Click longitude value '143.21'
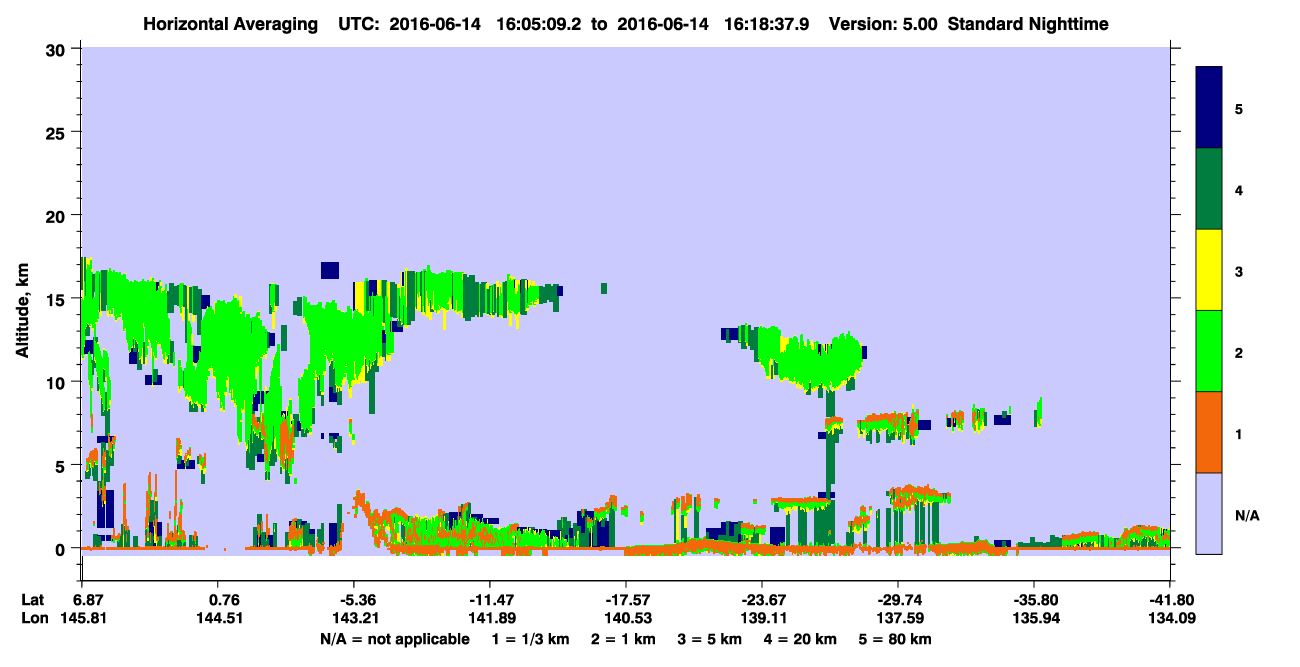 pyautogui.click(x=355, y=619)
